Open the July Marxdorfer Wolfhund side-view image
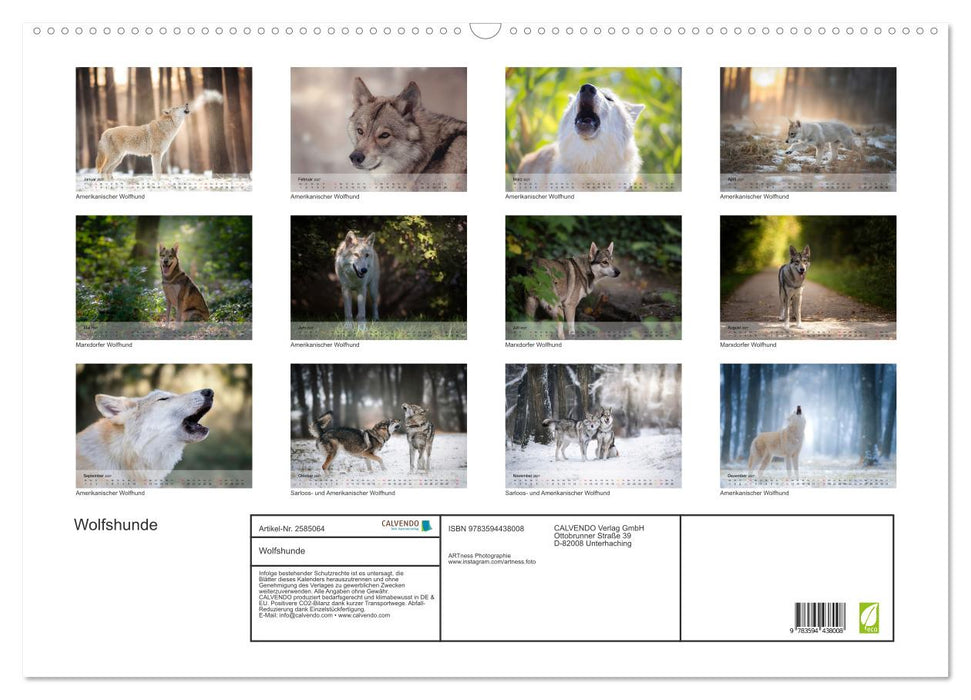This screenshot has height=700, width=971. [x=593, y=277]
